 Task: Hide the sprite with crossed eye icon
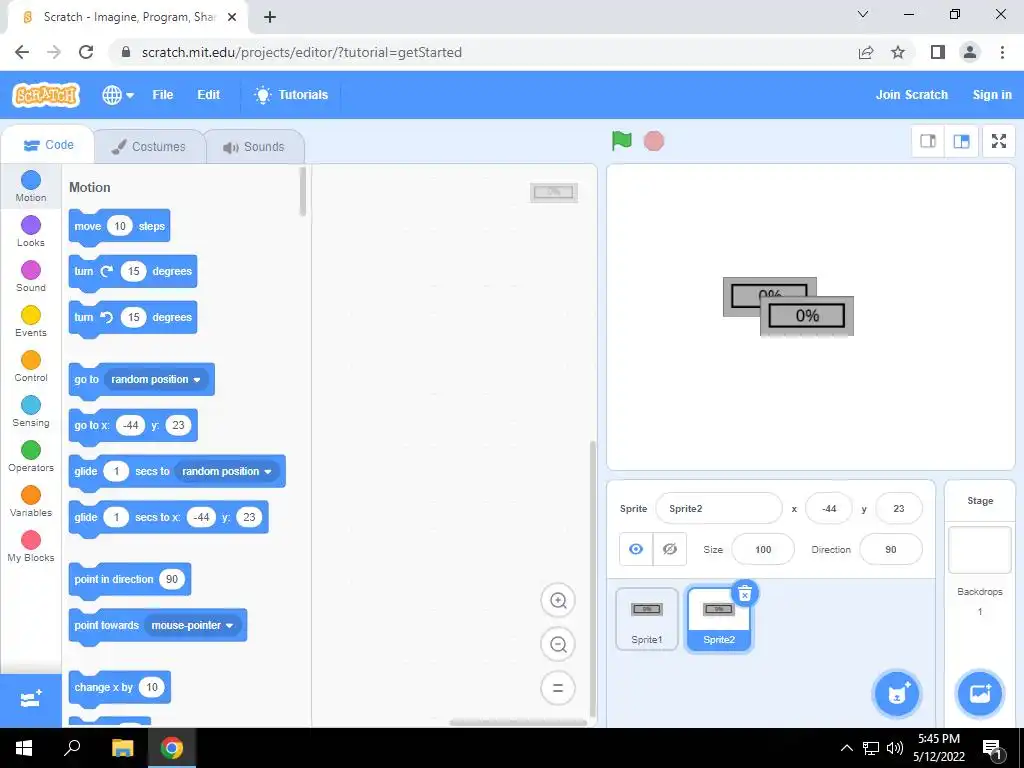[x=669, y=549]
